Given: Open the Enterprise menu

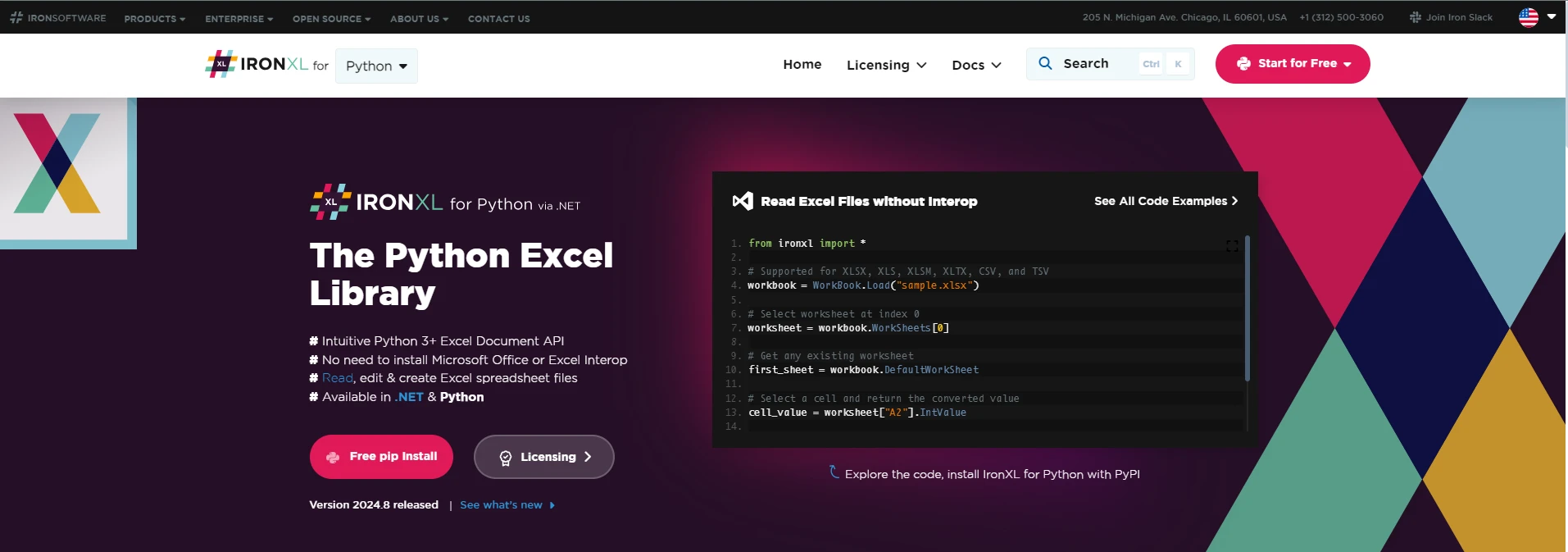Looking at the screenshot, I should pyautogui.click(x=239, y=18).
